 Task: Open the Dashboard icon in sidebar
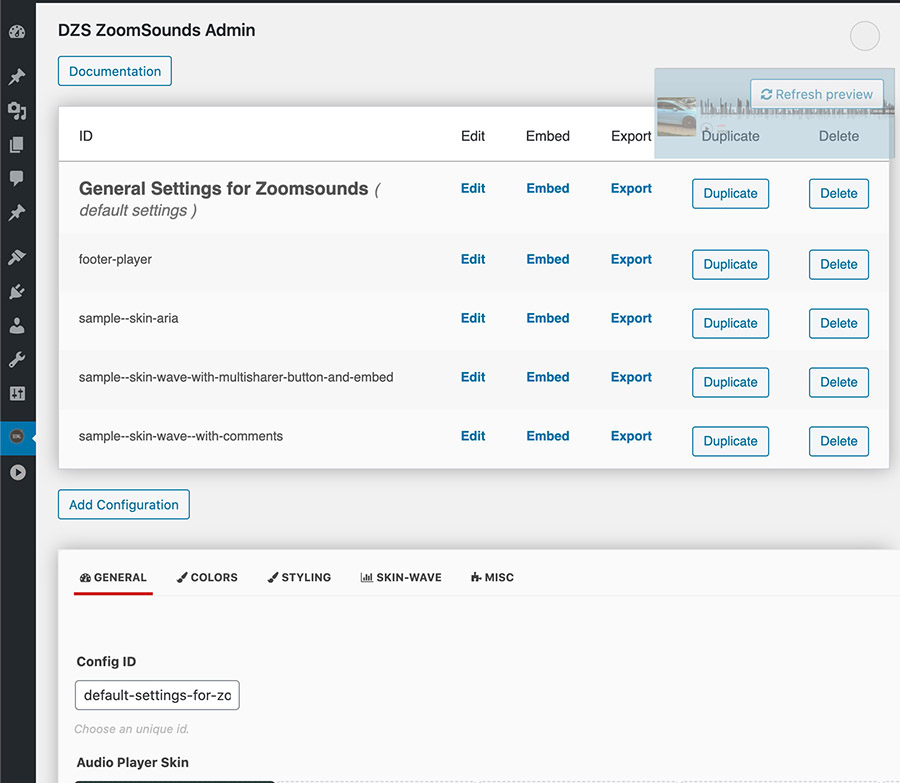17,32
